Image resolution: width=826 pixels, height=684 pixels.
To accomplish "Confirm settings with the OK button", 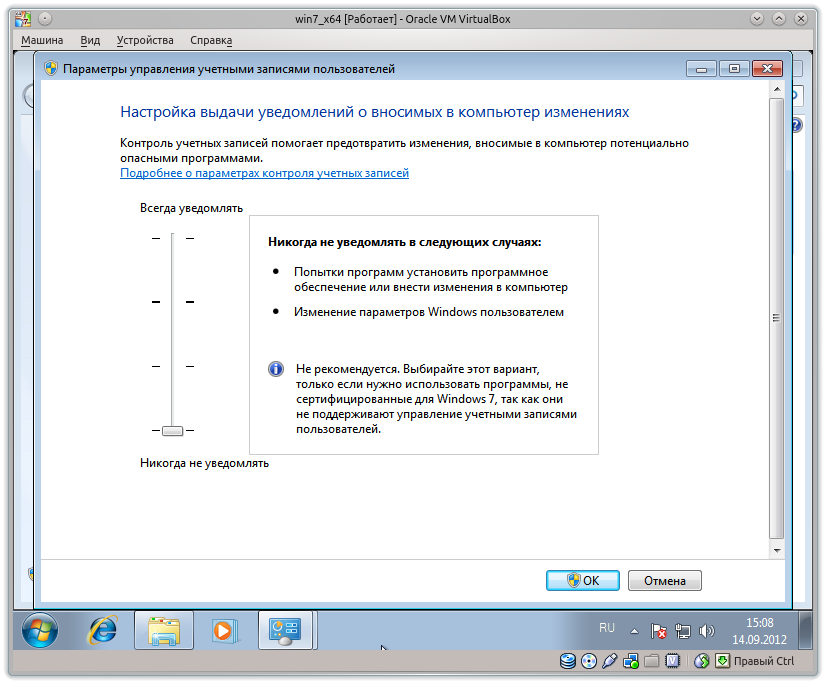I will [582, 580].
